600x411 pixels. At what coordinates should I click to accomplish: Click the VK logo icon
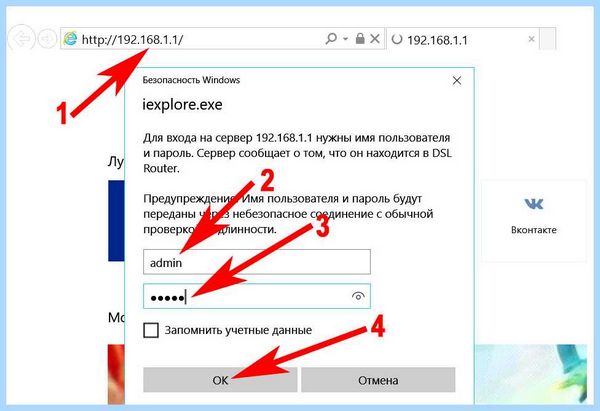click(x=534, y=203)
